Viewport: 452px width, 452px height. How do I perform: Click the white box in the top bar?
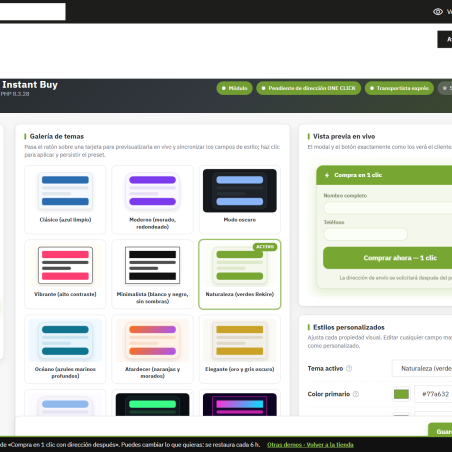[33, 12]
